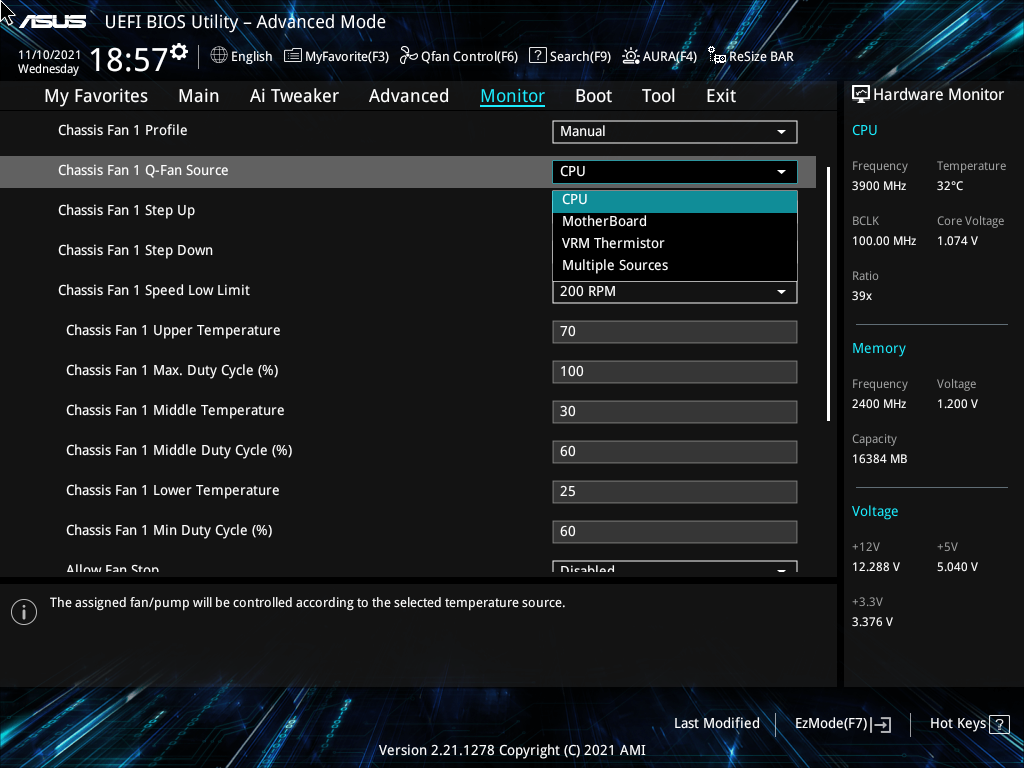Screen dimensions: 1024x768
Task: Edit Max. Duty Cycle field 100
Action: click(675, 372)
